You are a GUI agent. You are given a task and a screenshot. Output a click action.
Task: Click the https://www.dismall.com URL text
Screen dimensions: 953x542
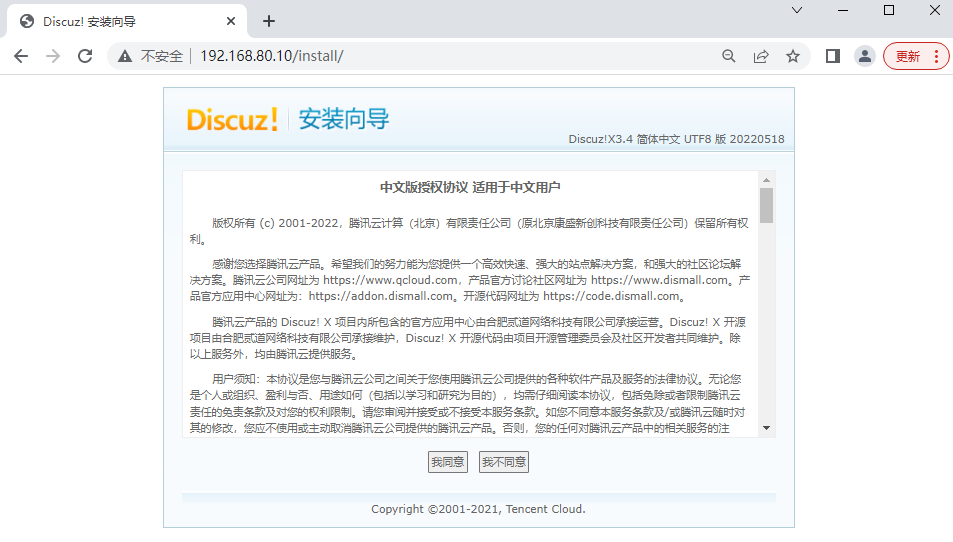tap(659, 280)
